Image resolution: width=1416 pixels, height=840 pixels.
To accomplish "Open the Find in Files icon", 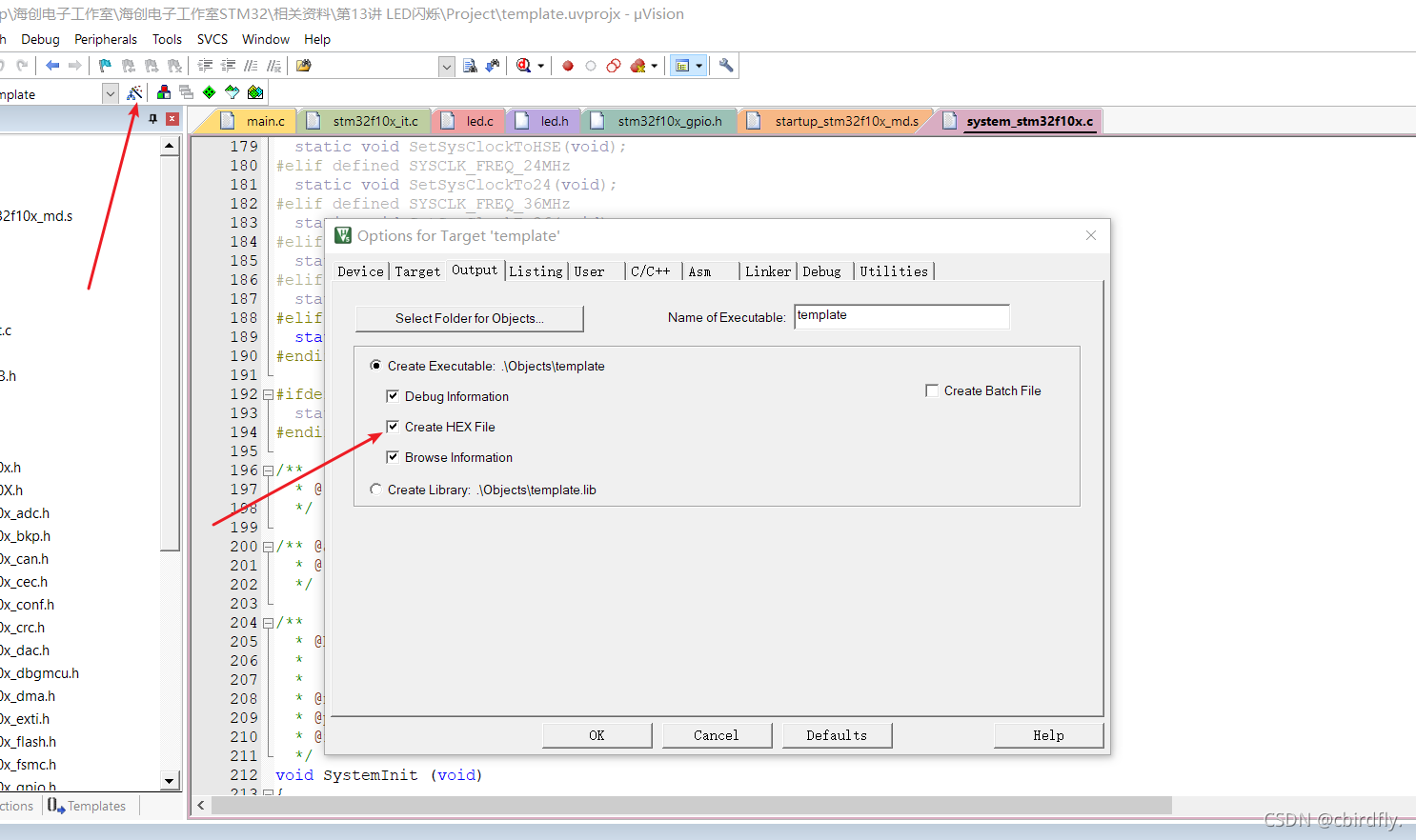I will click(x=304, y=66).
